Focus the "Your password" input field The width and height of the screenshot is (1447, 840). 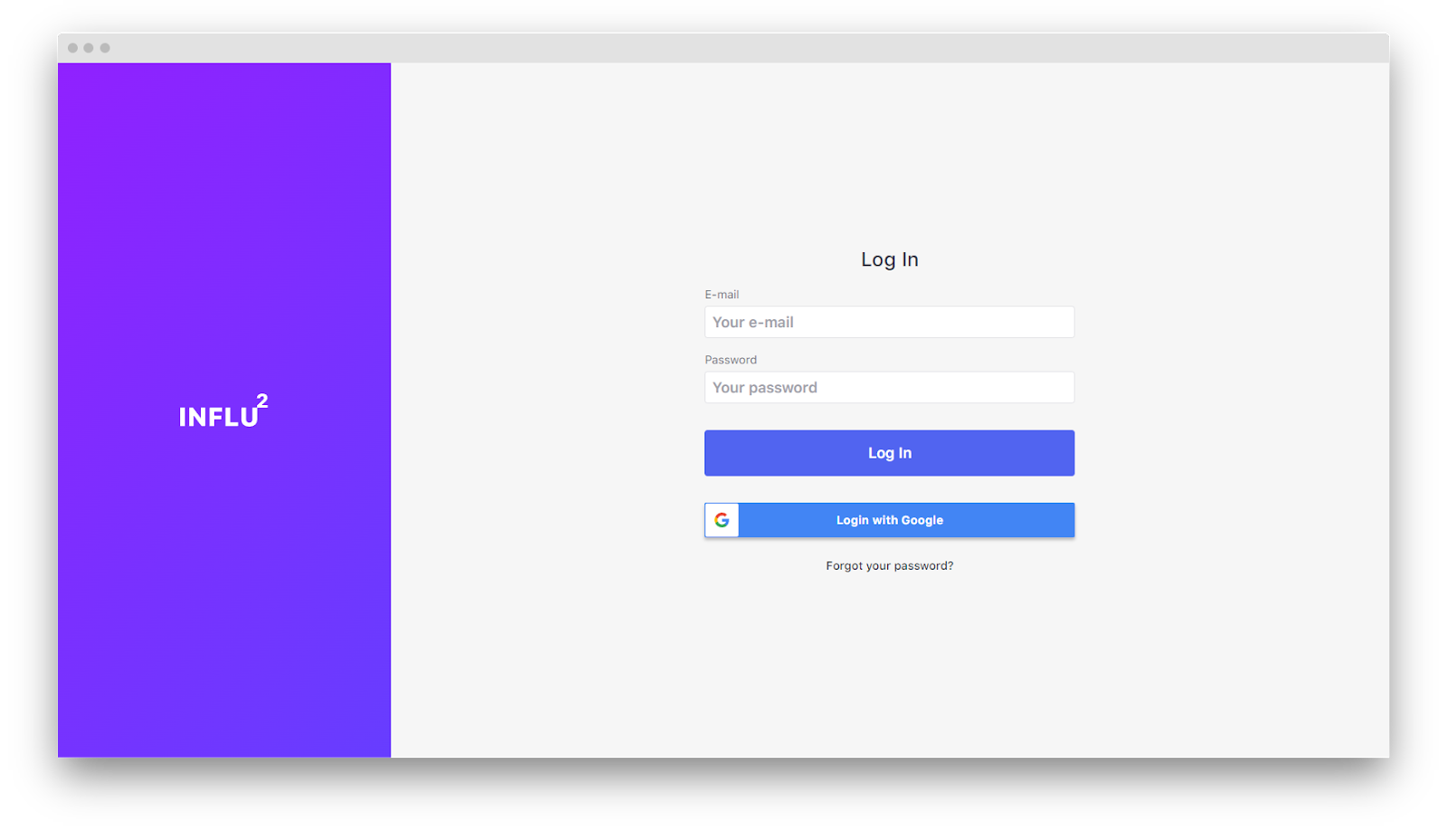[x=889, y=387]
